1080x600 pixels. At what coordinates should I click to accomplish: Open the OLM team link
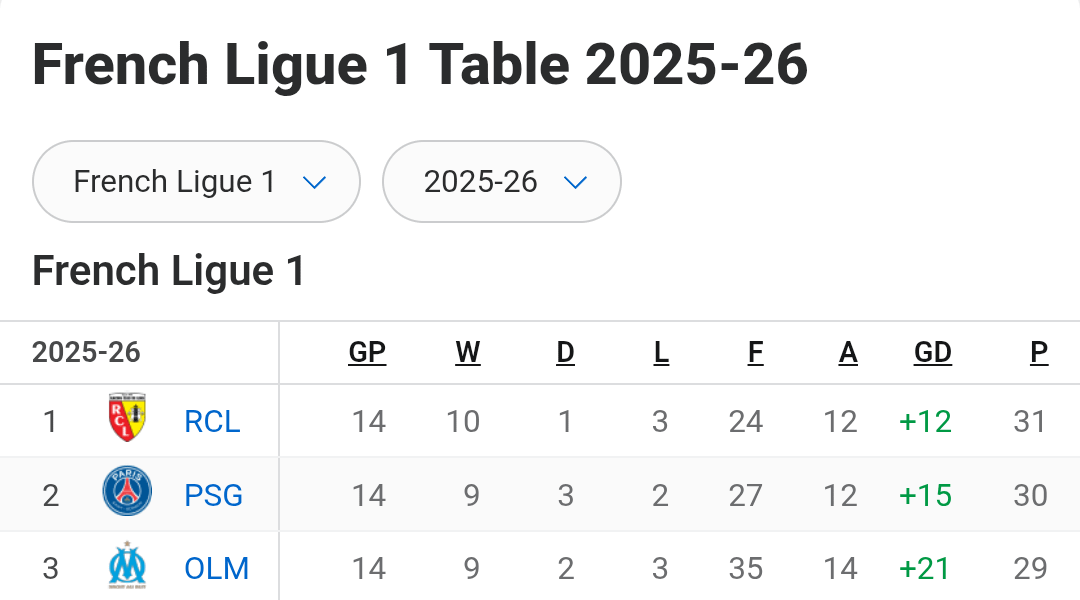[216, 568]
